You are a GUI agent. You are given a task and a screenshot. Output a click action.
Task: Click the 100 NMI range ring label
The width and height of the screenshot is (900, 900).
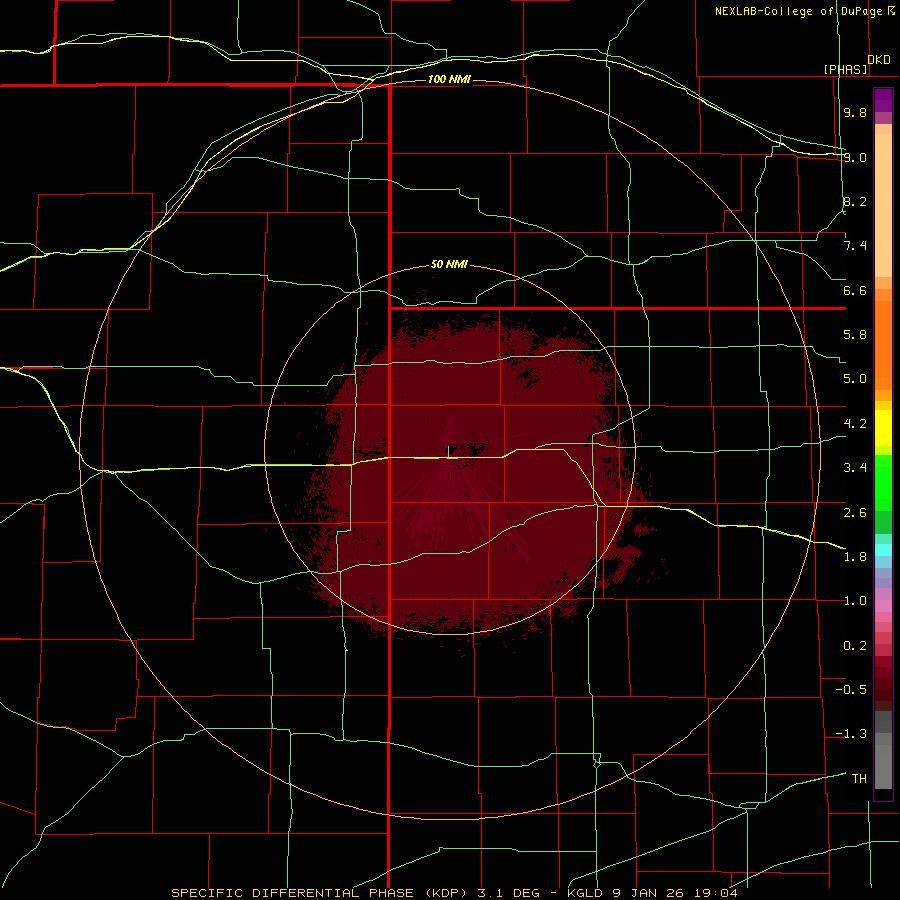(x=449, y=79)
